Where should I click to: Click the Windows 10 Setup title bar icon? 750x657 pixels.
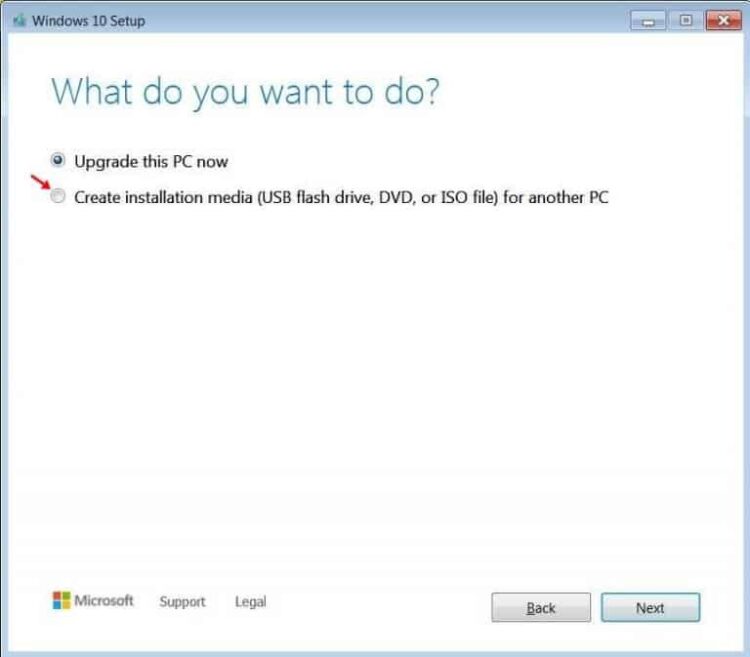coord(19,21)
